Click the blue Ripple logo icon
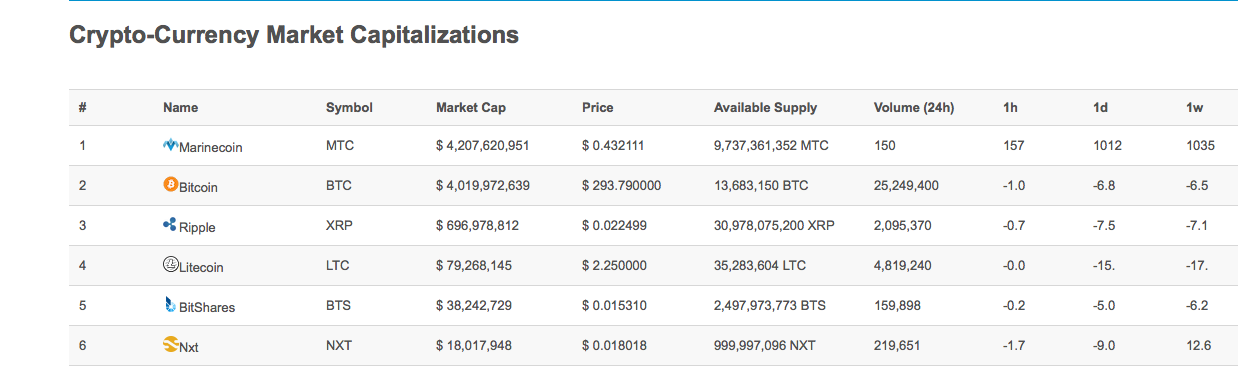This screenshot has height=373, width=1238. (x=170, y=225)
